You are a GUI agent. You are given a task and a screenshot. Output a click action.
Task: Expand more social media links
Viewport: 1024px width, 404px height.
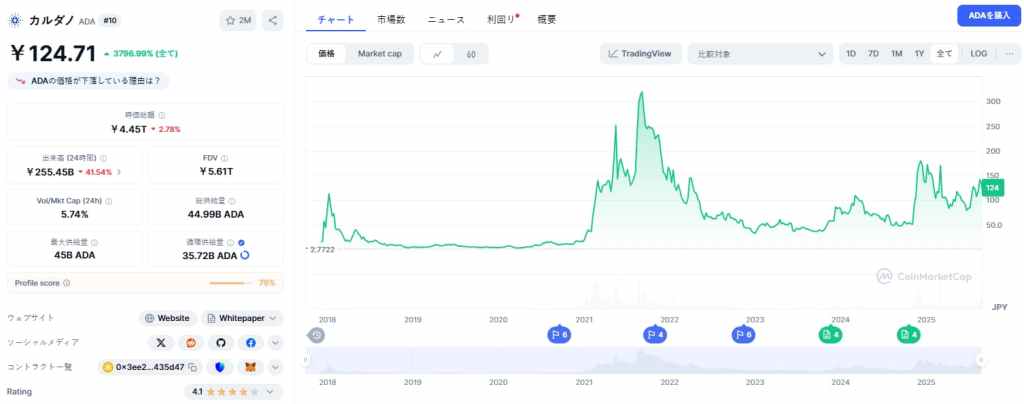pyautogui.click(x=275, y=343)
